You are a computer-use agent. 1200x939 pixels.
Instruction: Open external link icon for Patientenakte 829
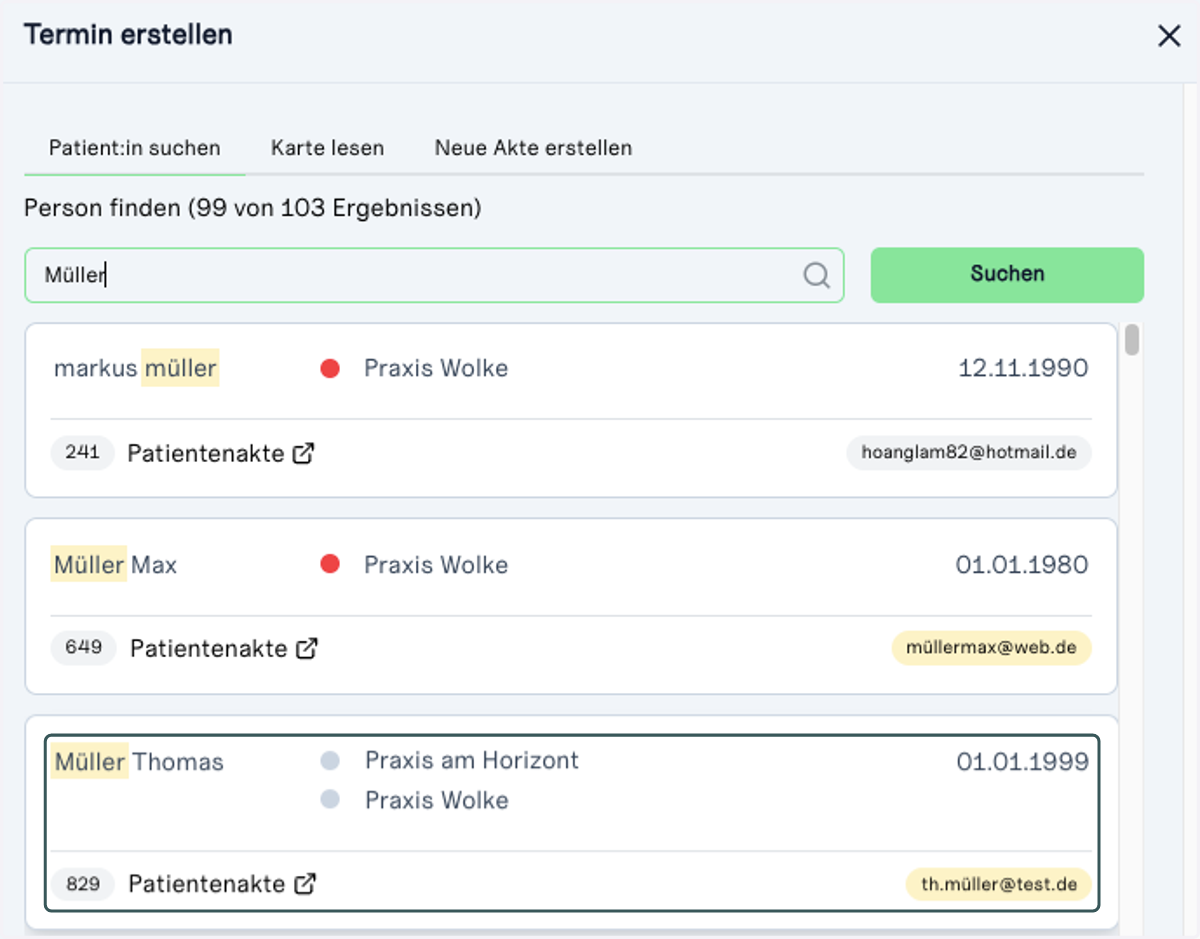tap(305, 884)
